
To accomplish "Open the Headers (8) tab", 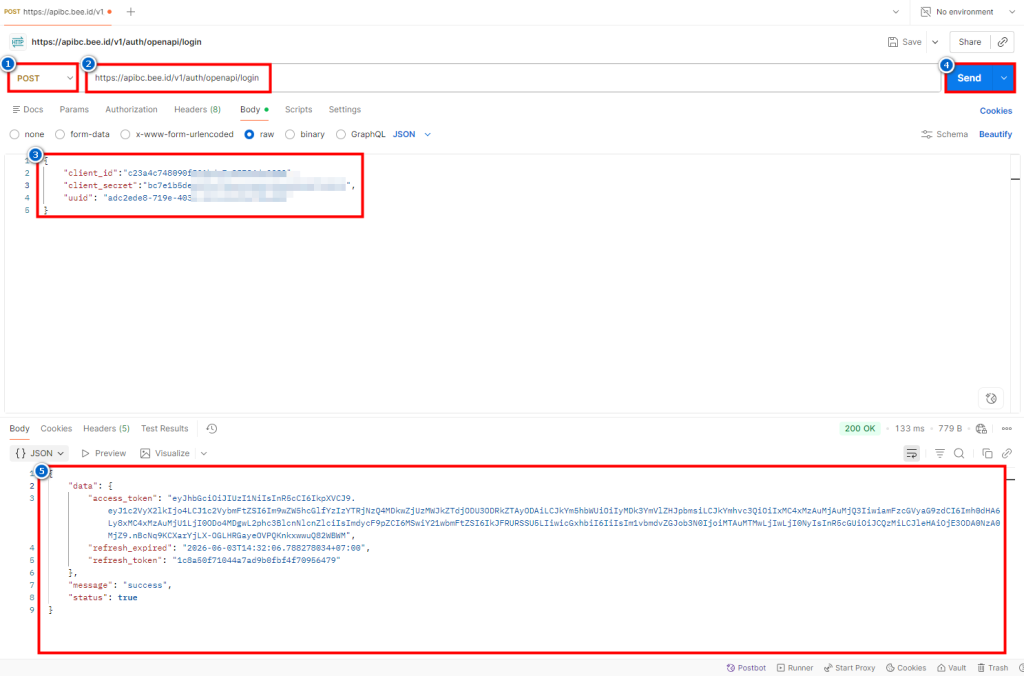I will point(197,110).
